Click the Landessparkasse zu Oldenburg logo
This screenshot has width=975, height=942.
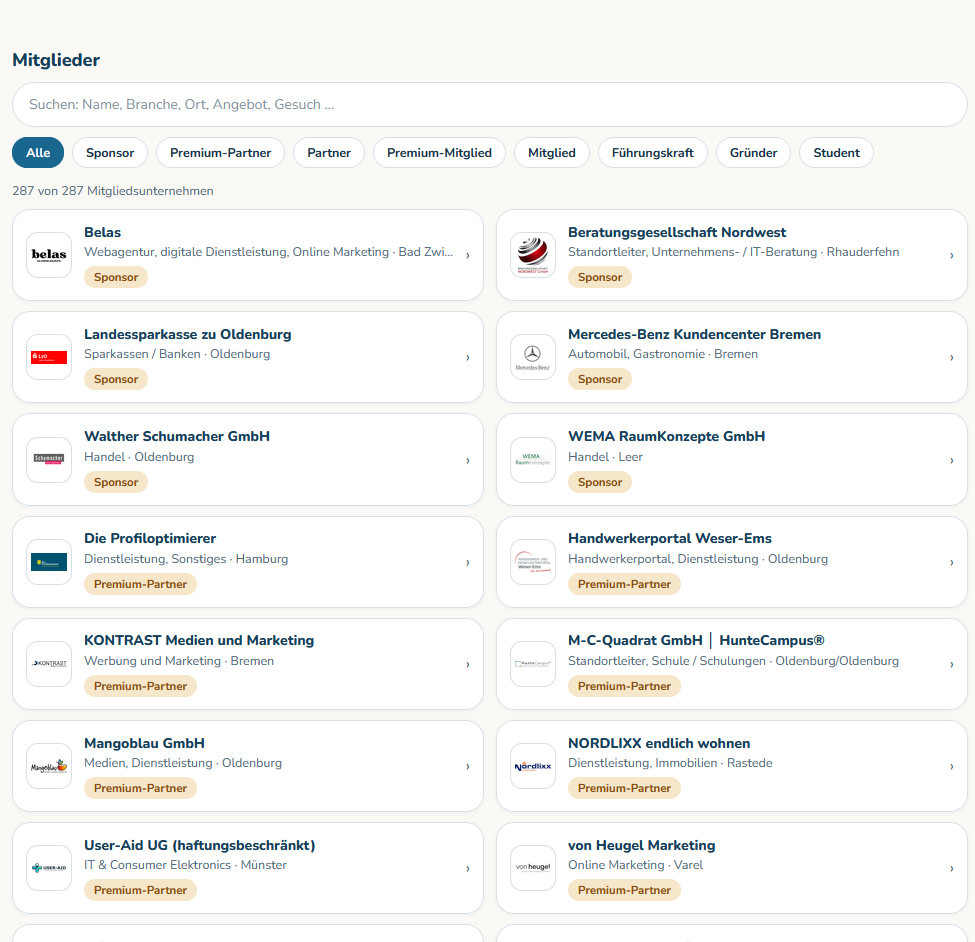[x=49, y=357]
